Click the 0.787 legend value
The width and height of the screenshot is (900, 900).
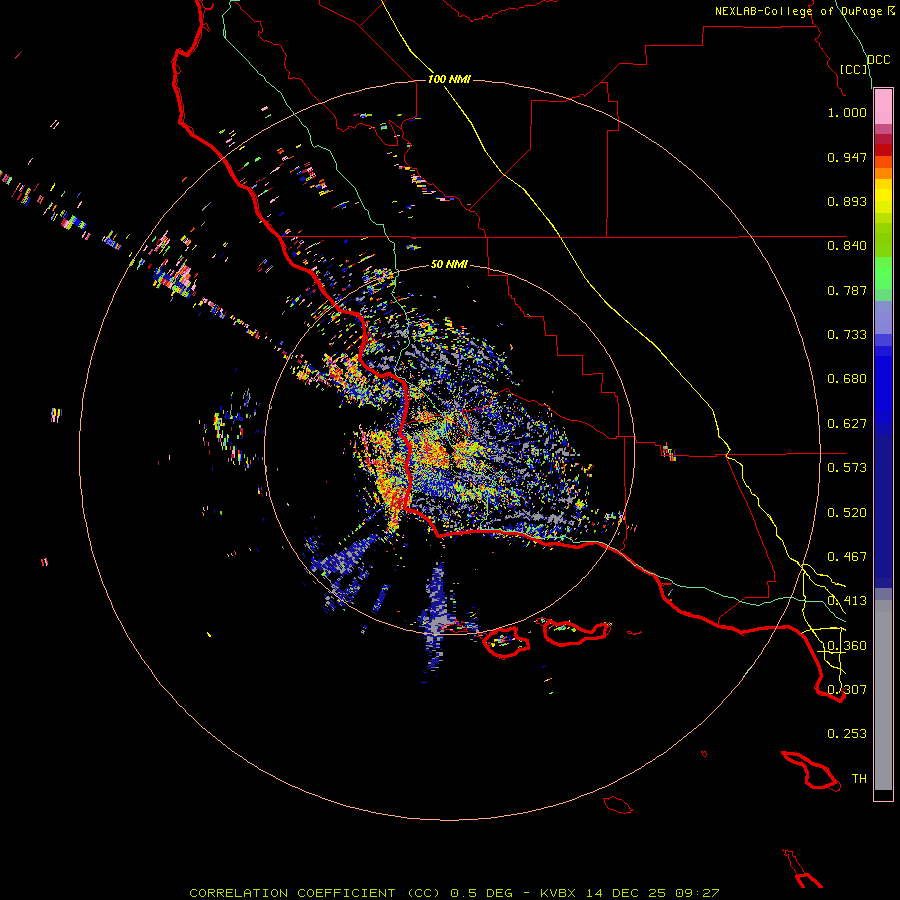[847, 290]
